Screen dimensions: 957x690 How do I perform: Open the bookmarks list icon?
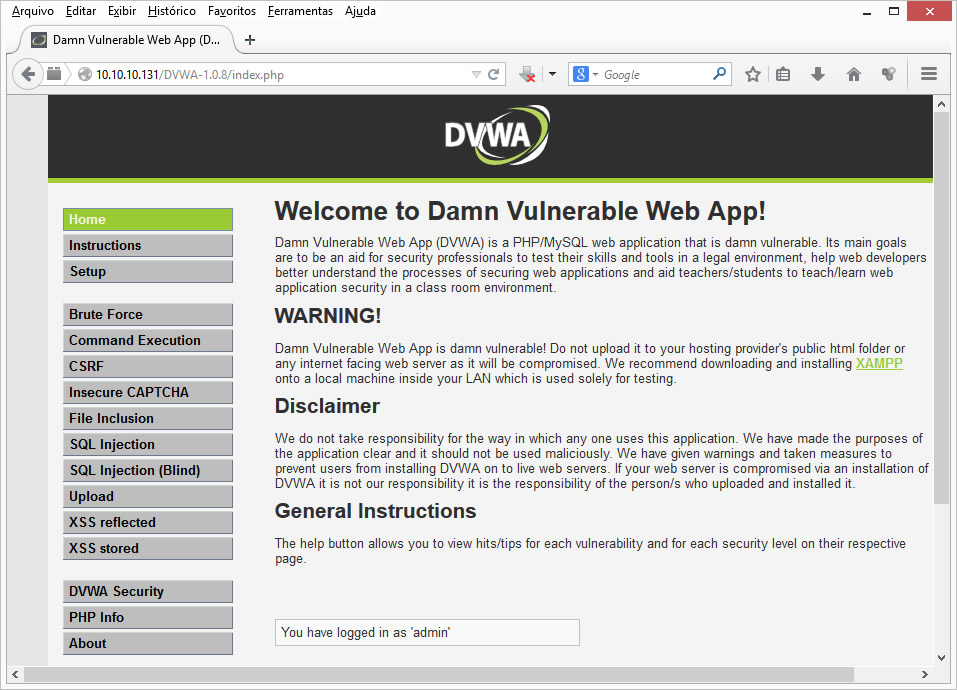pyautogui.click(x=784, y=74)
